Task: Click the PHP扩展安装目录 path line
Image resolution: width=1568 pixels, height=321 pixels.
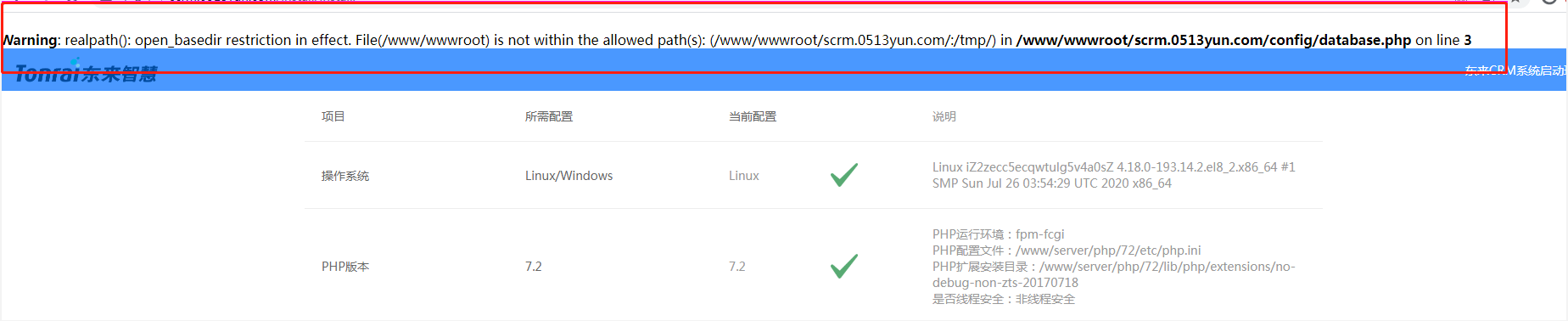Action: click(x=1114, y=274)
